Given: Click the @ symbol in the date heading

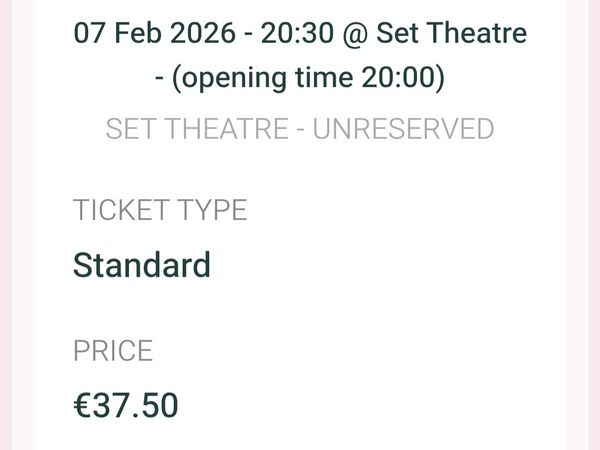Looking at the screenshot, I should pos(356,34).
